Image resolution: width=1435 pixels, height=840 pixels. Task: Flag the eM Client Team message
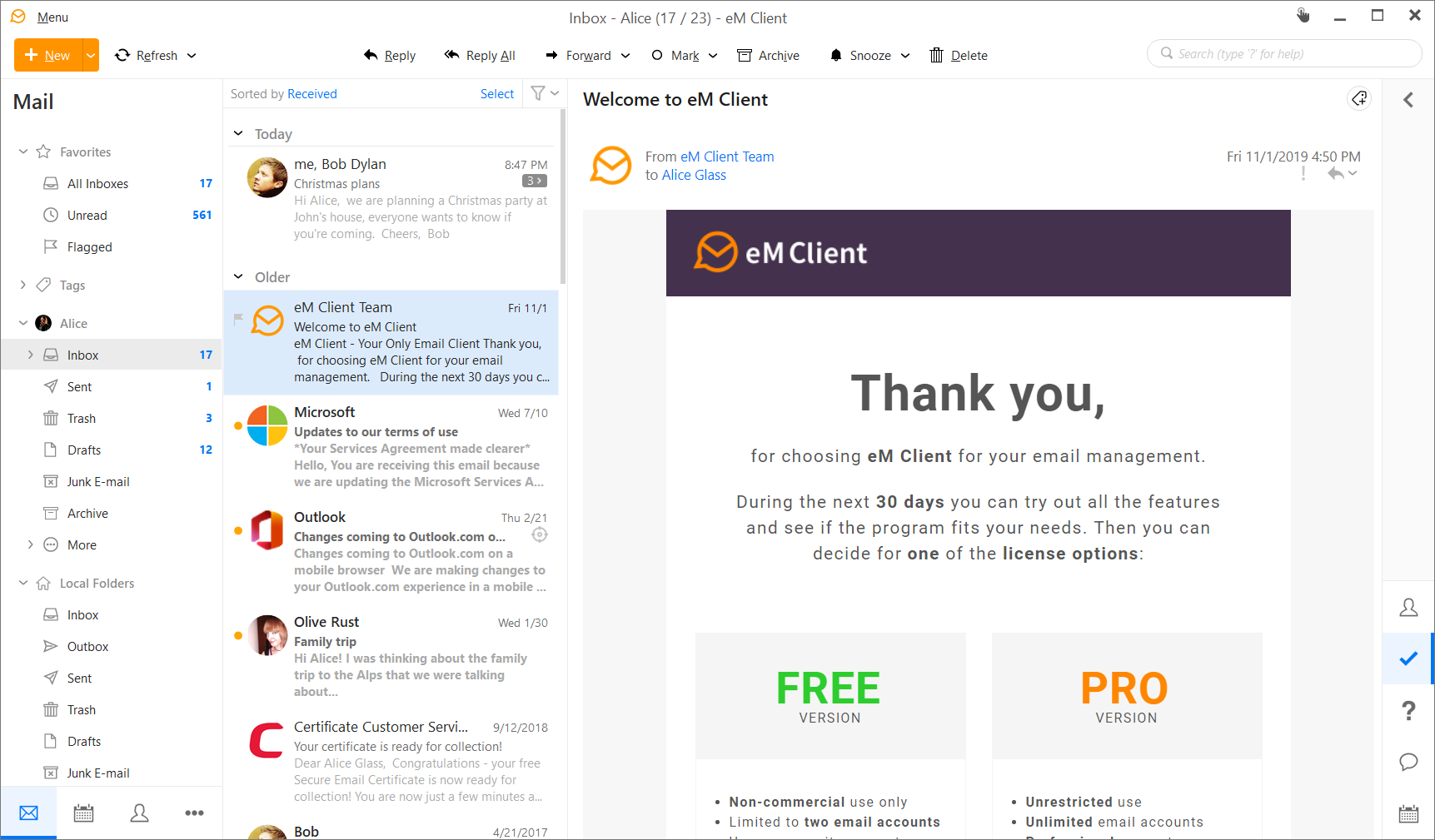tap(238, 318)
